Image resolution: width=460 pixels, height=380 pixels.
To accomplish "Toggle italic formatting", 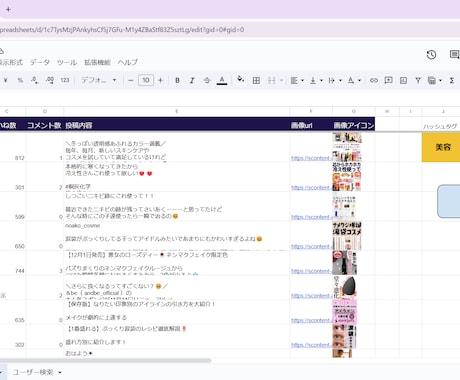I will click(x=192, y=80).
